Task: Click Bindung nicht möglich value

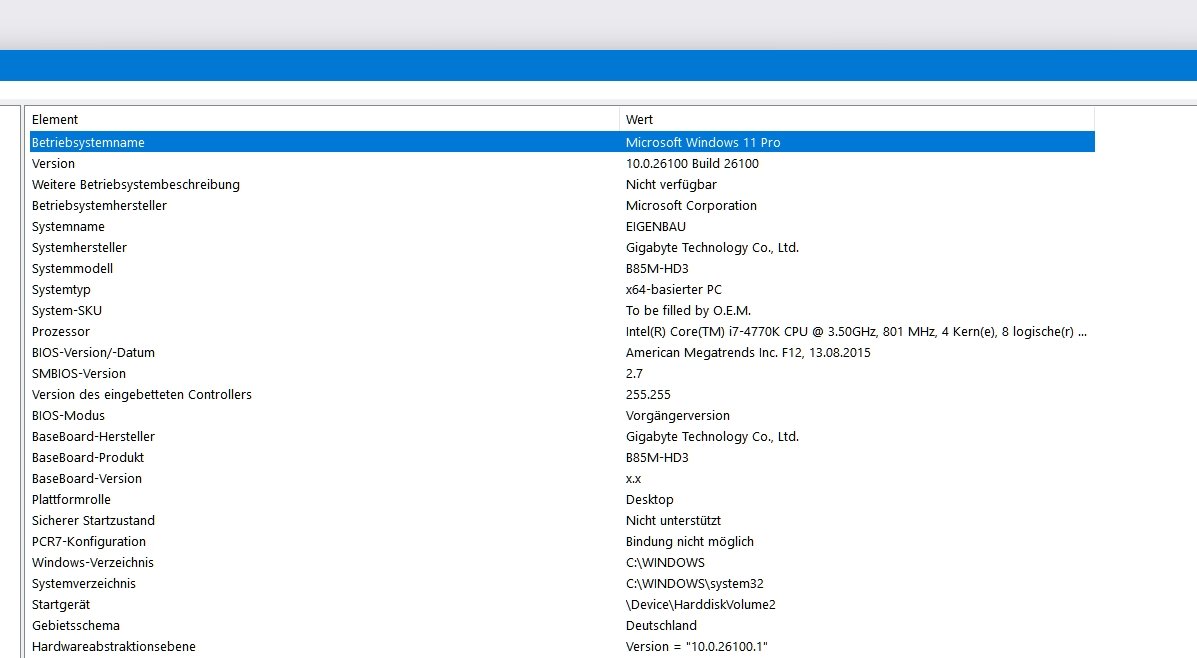Action: pos(690,541)
